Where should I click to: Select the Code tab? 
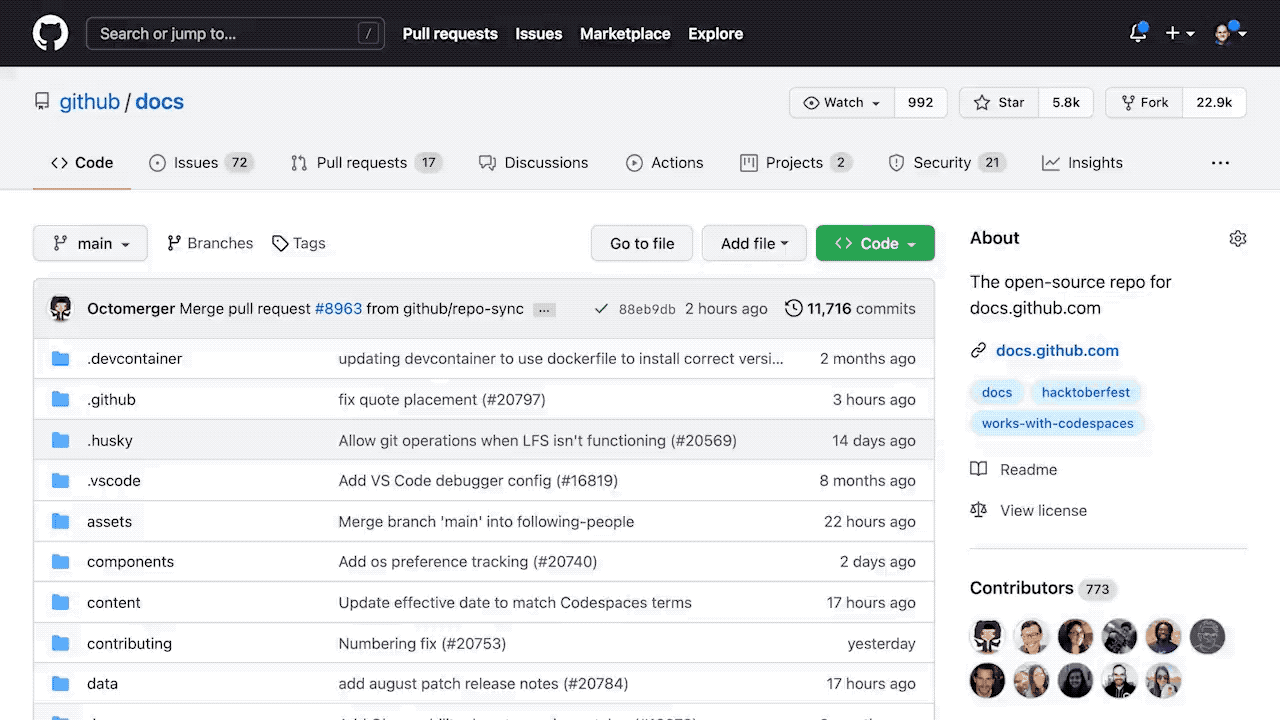pyautogui.click(x=82, y=163)
